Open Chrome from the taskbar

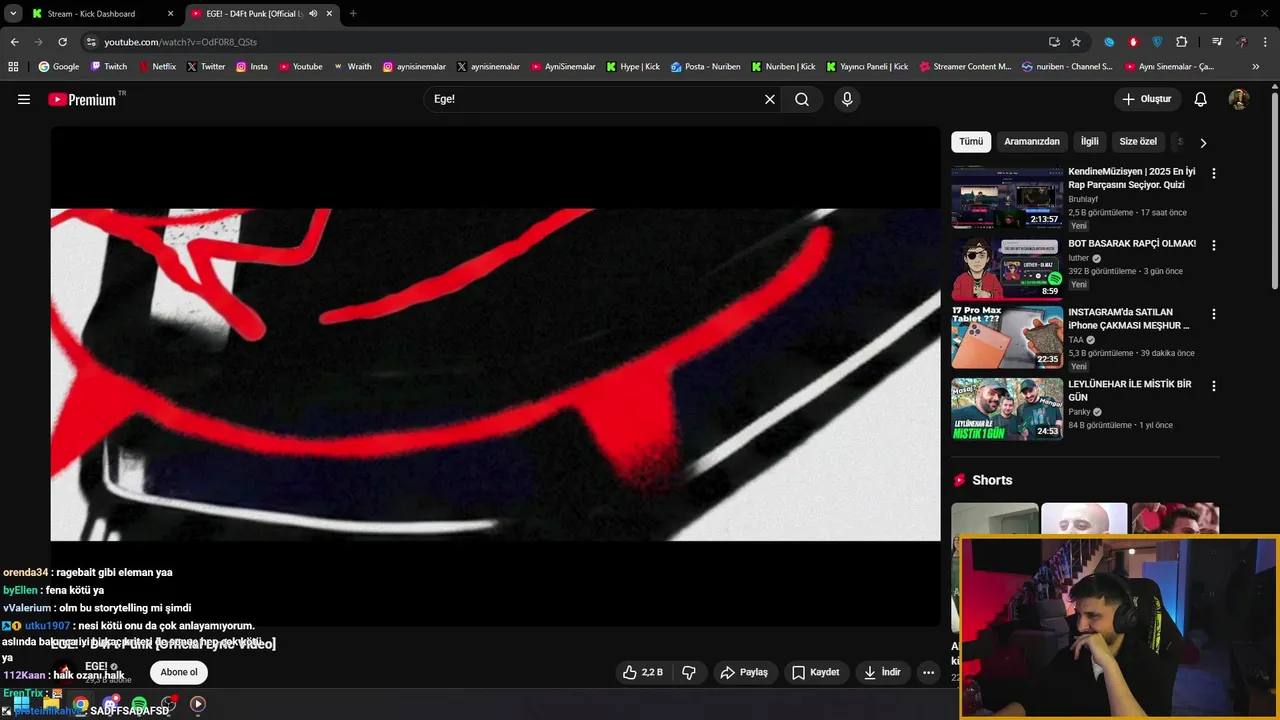80,704
